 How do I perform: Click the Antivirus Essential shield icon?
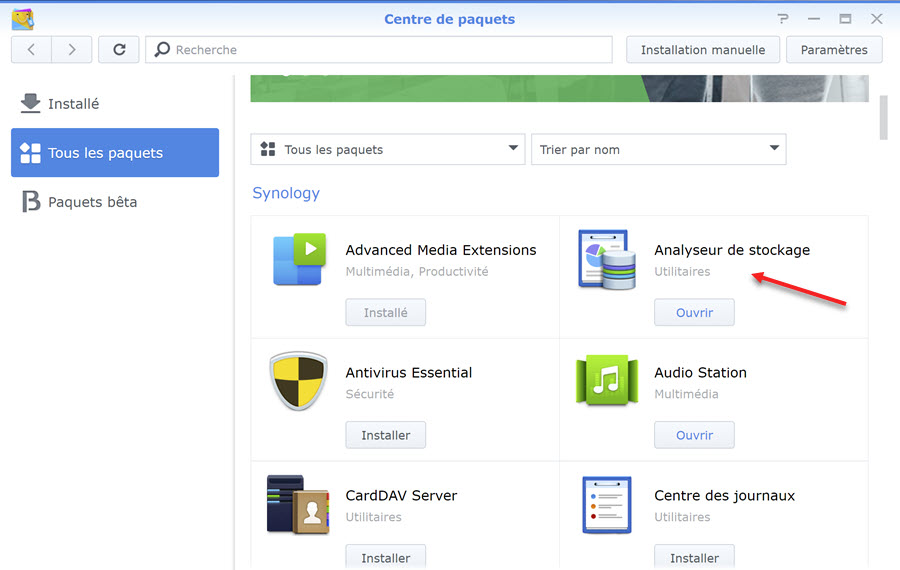pyautogui.click(x=298, y=381)
